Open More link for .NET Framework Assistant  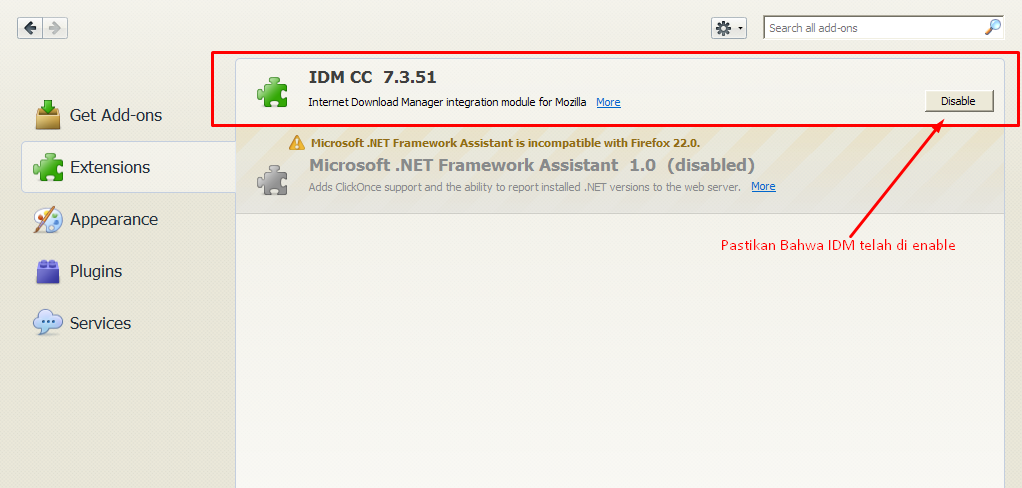click(763, 186)
